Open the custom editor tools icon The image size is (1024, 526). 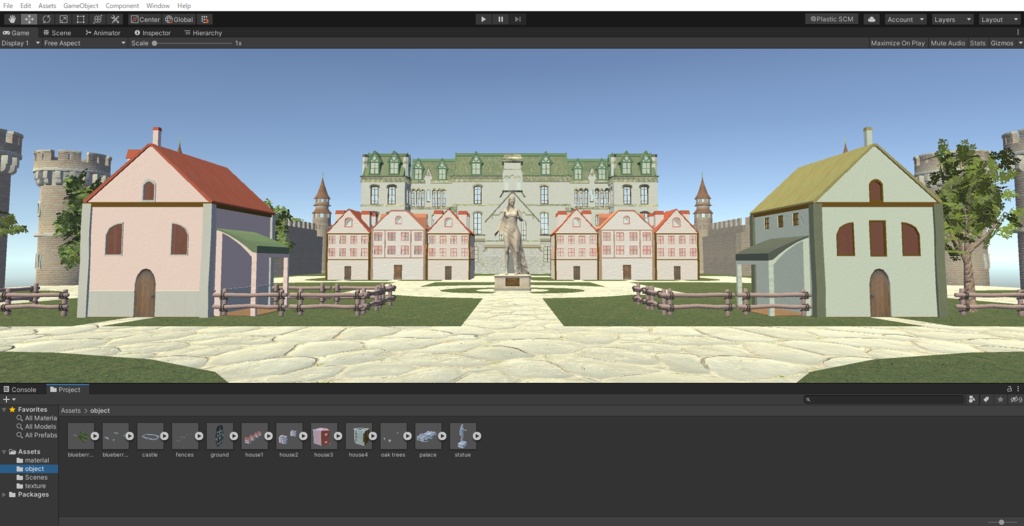[x=115, y=20]
